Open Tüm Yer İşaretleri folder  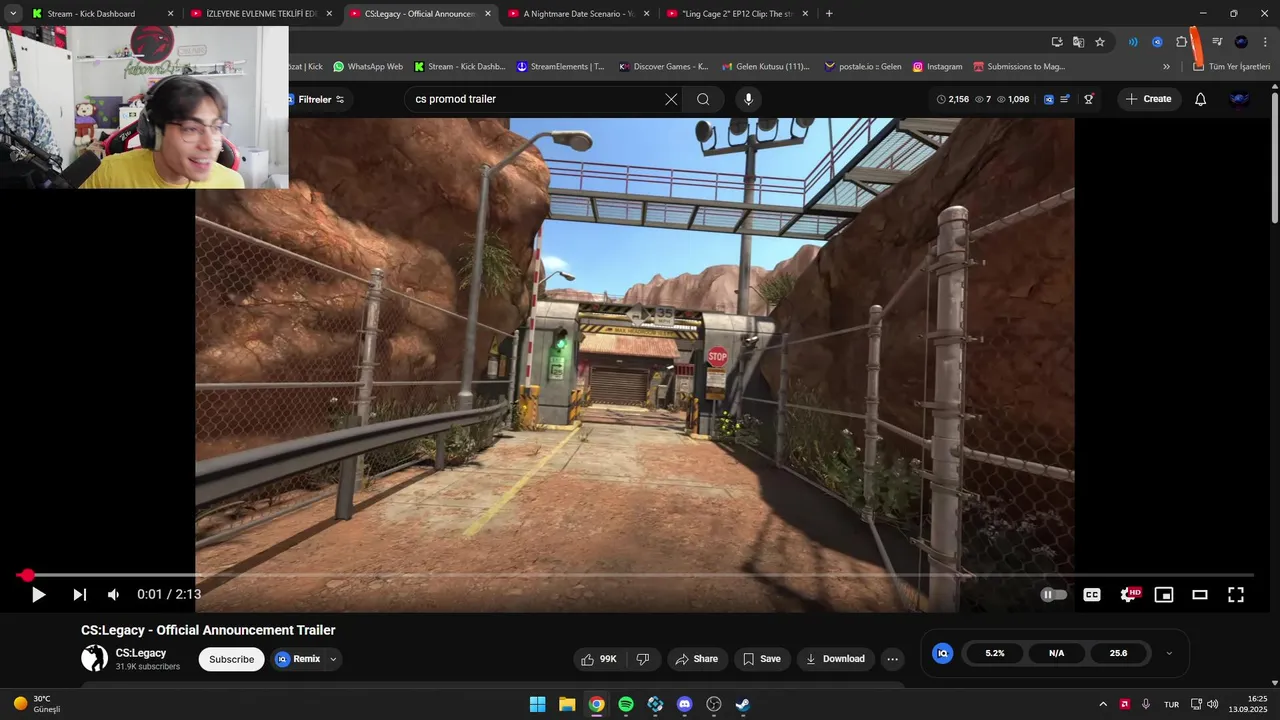coord(1232,67)
